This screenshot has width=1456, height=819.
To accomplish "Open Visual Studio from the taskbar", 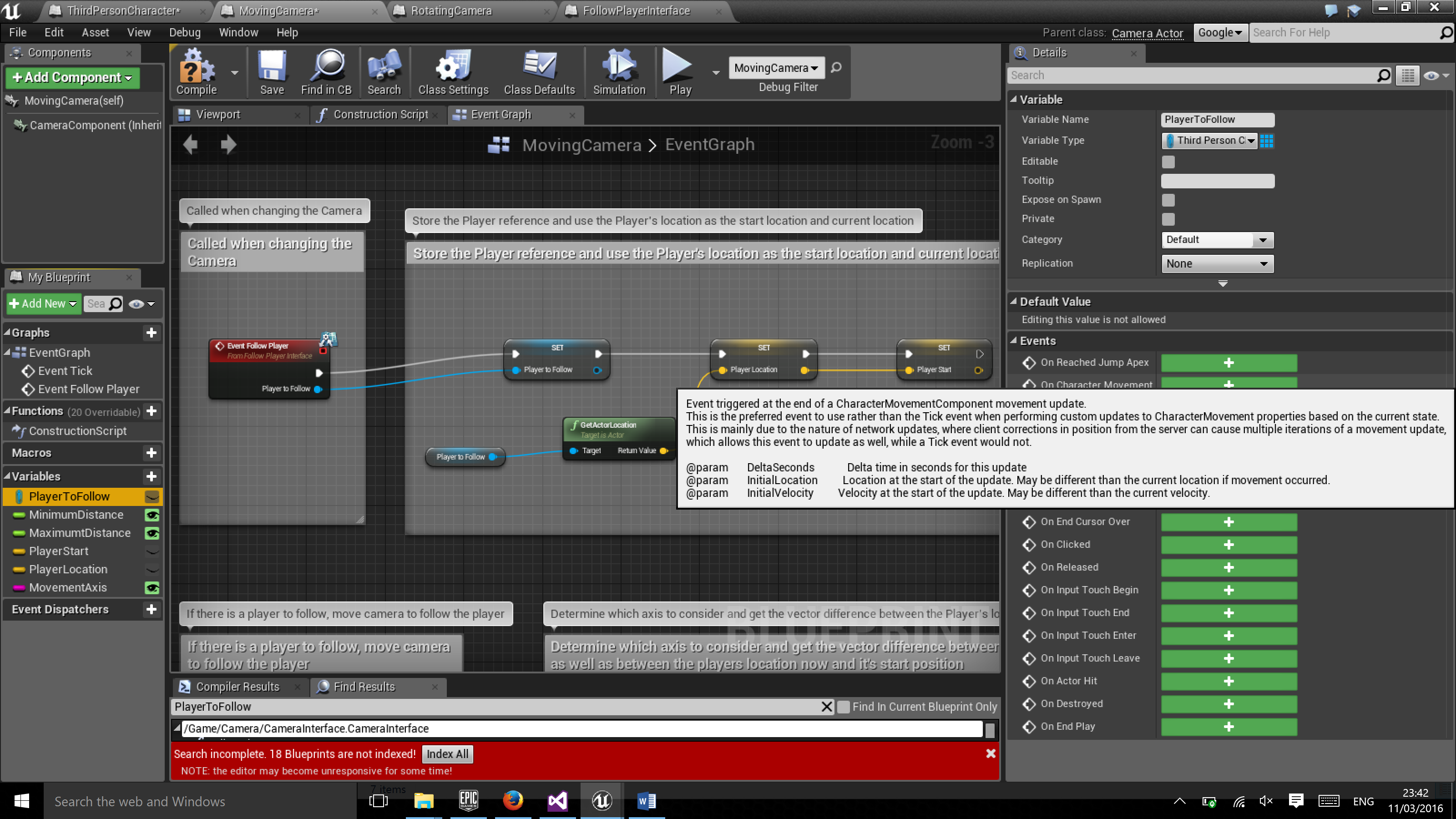I will (557, 800).
